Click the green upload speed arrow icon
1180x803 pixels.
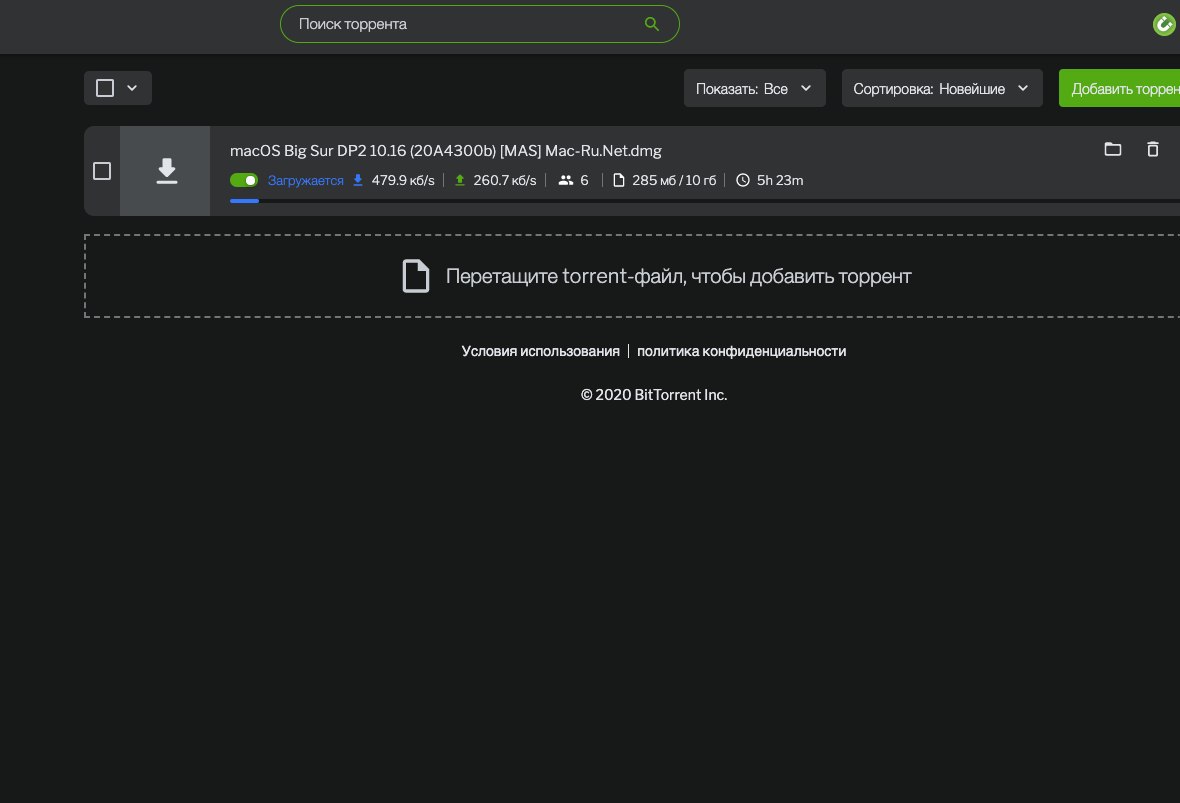tap(460, 180)
